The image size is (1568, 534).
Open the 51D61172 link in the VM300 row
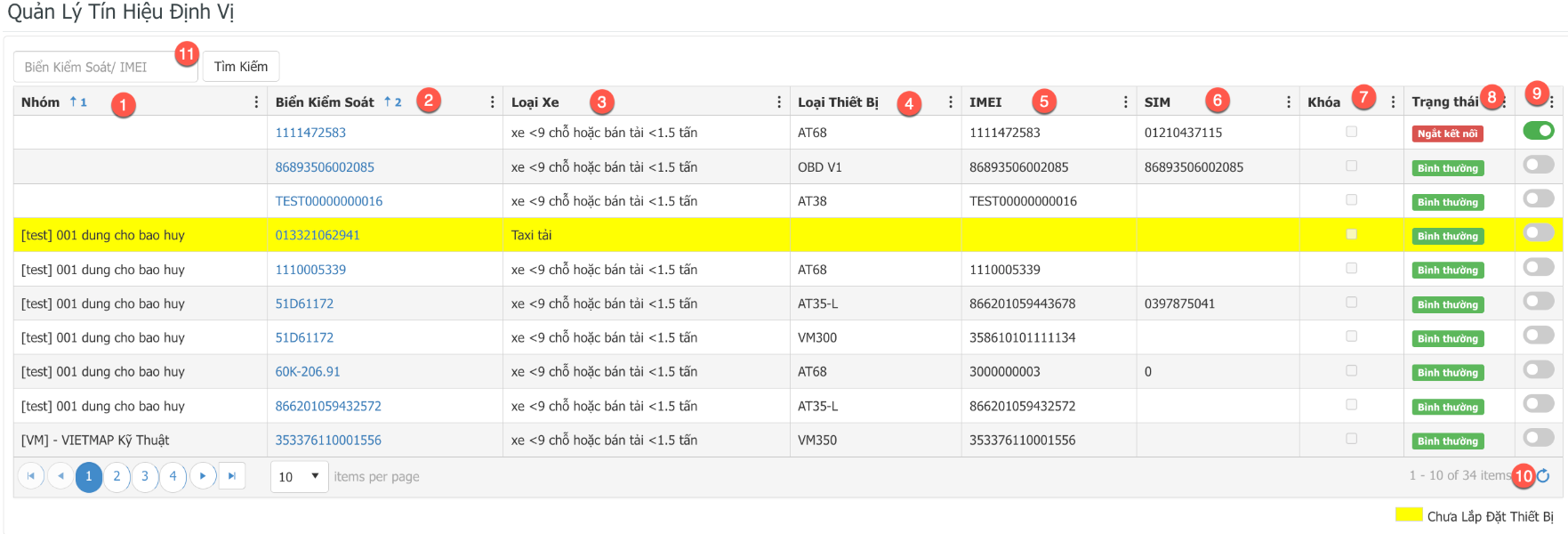pyautogui.click(x=304, y=337)
